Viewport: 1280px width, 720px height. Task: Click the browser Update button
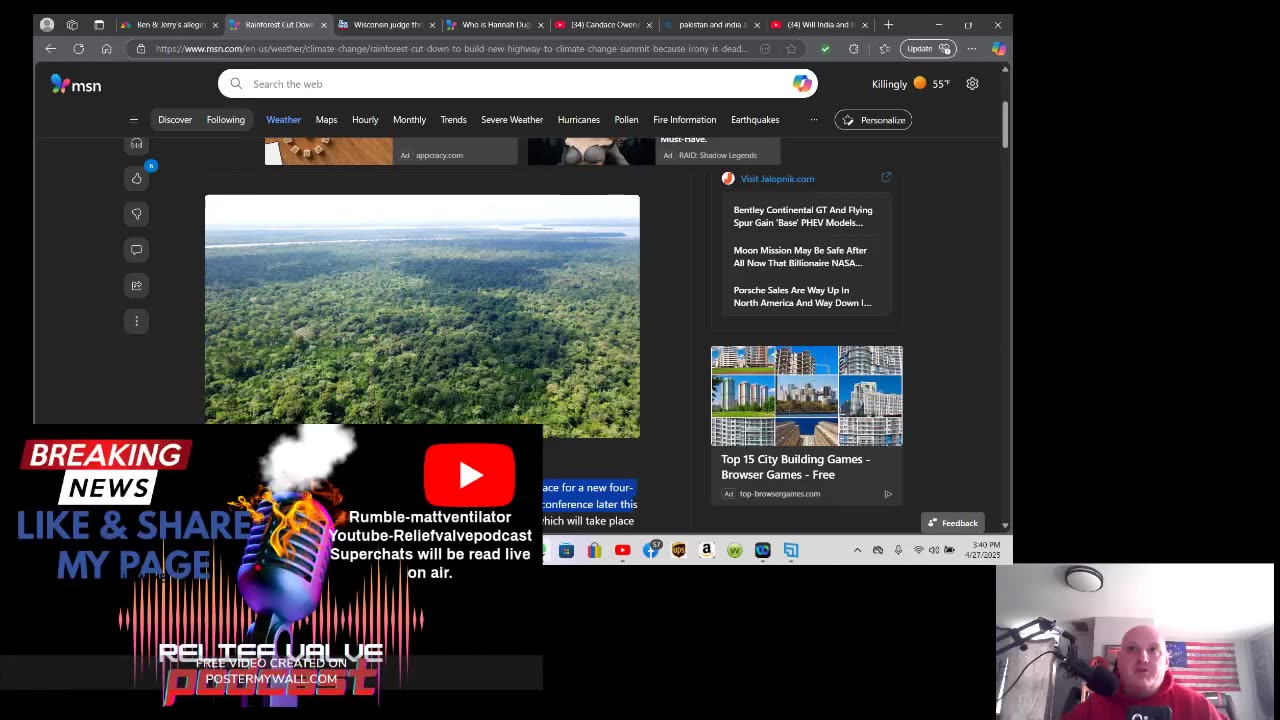(x=928, y=48)
